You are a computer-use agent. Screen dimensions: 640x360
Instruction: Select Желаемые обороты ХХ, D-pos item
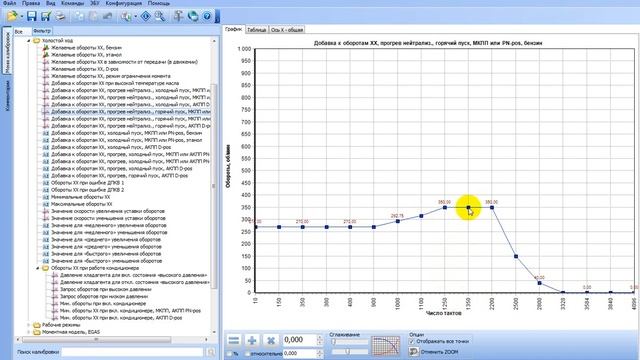[84, 69]
